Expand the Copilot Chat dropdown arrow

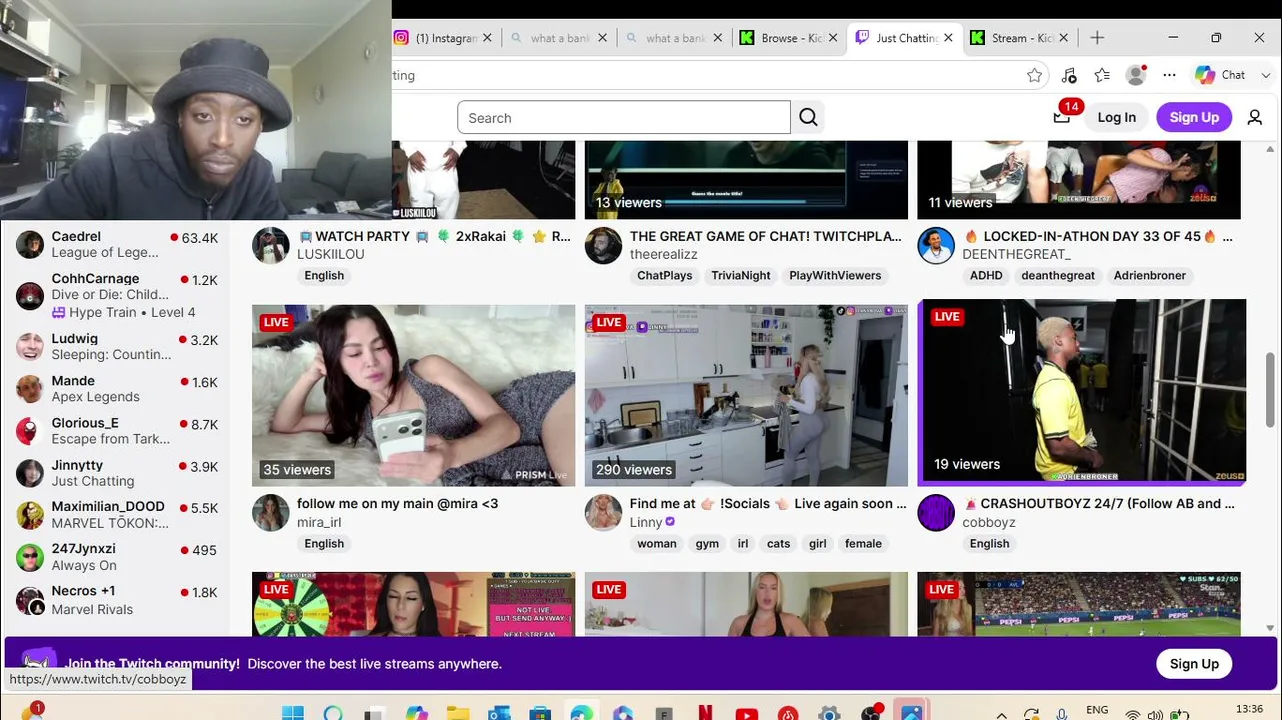(1265, 75)
